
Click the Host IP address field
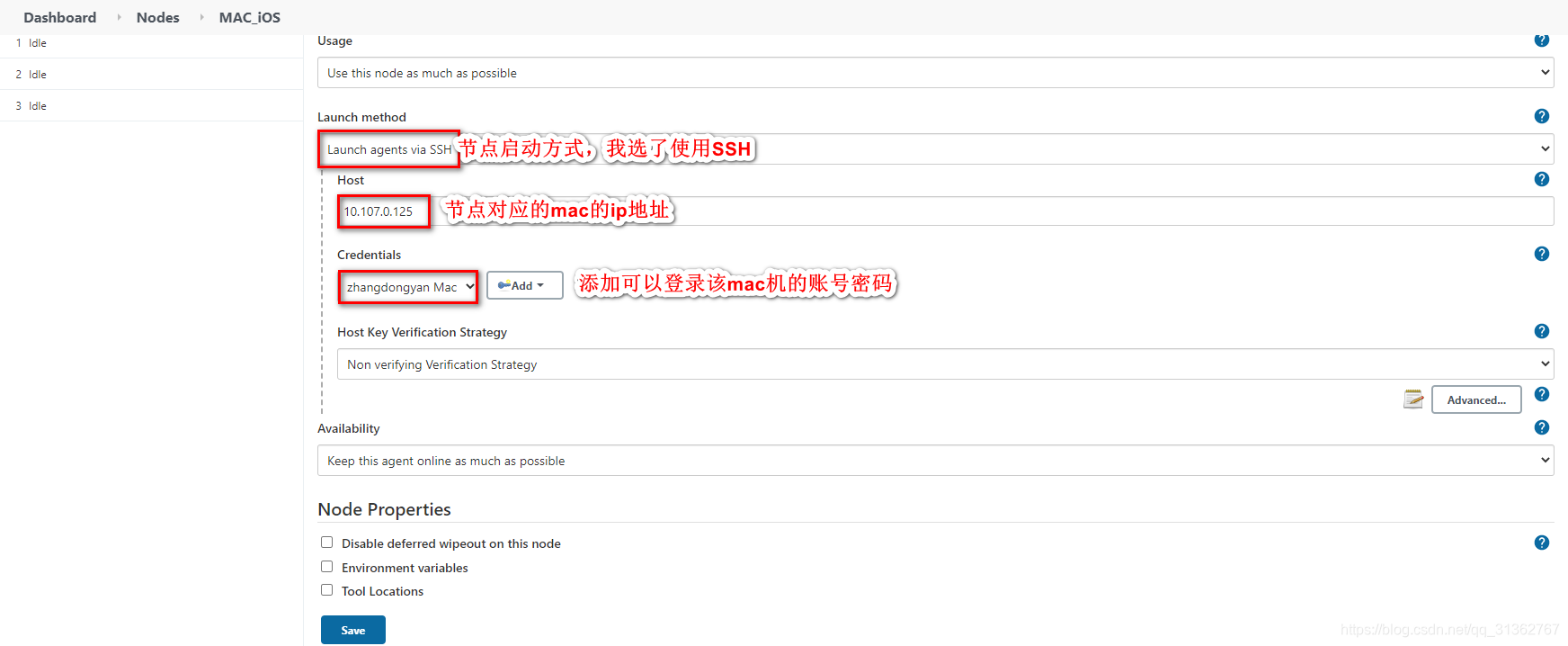point(945,211)
